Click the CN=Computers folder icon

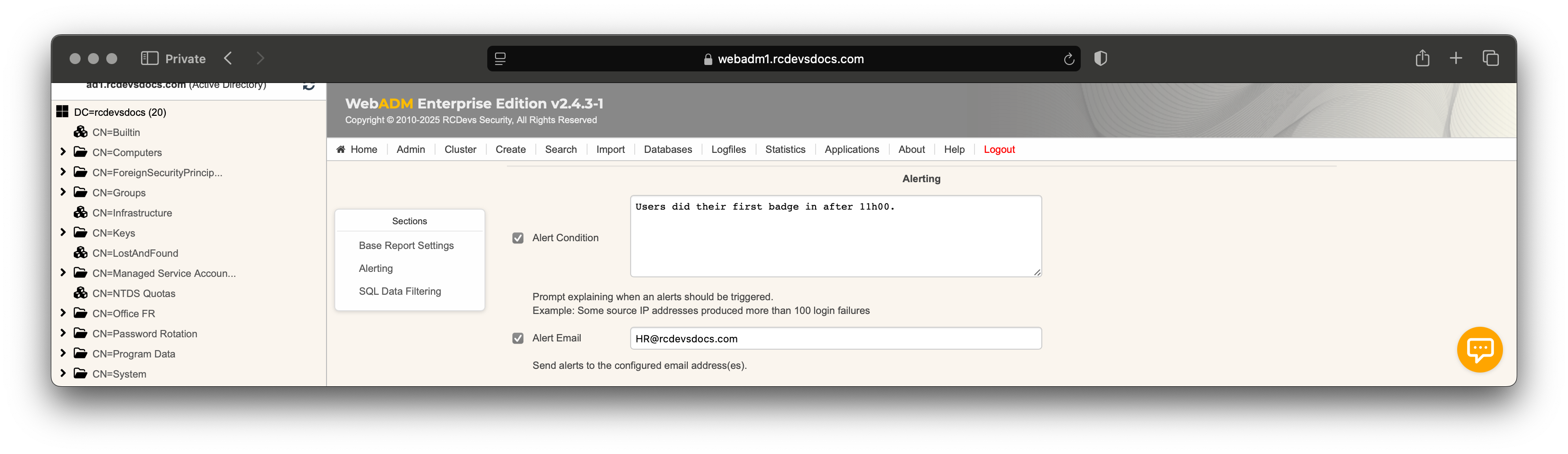[80, 152]
